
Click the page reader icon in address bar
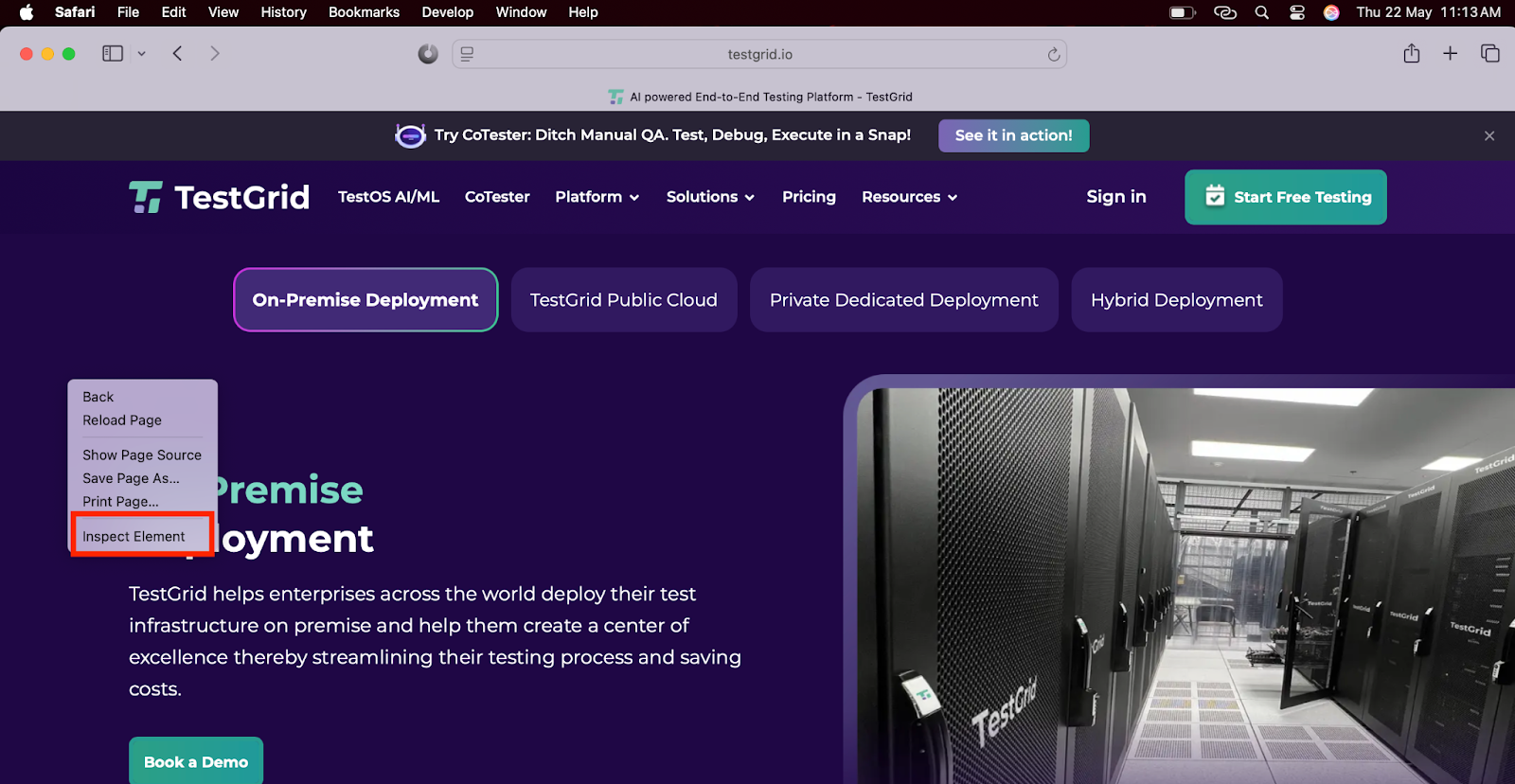tap(467, 54)
